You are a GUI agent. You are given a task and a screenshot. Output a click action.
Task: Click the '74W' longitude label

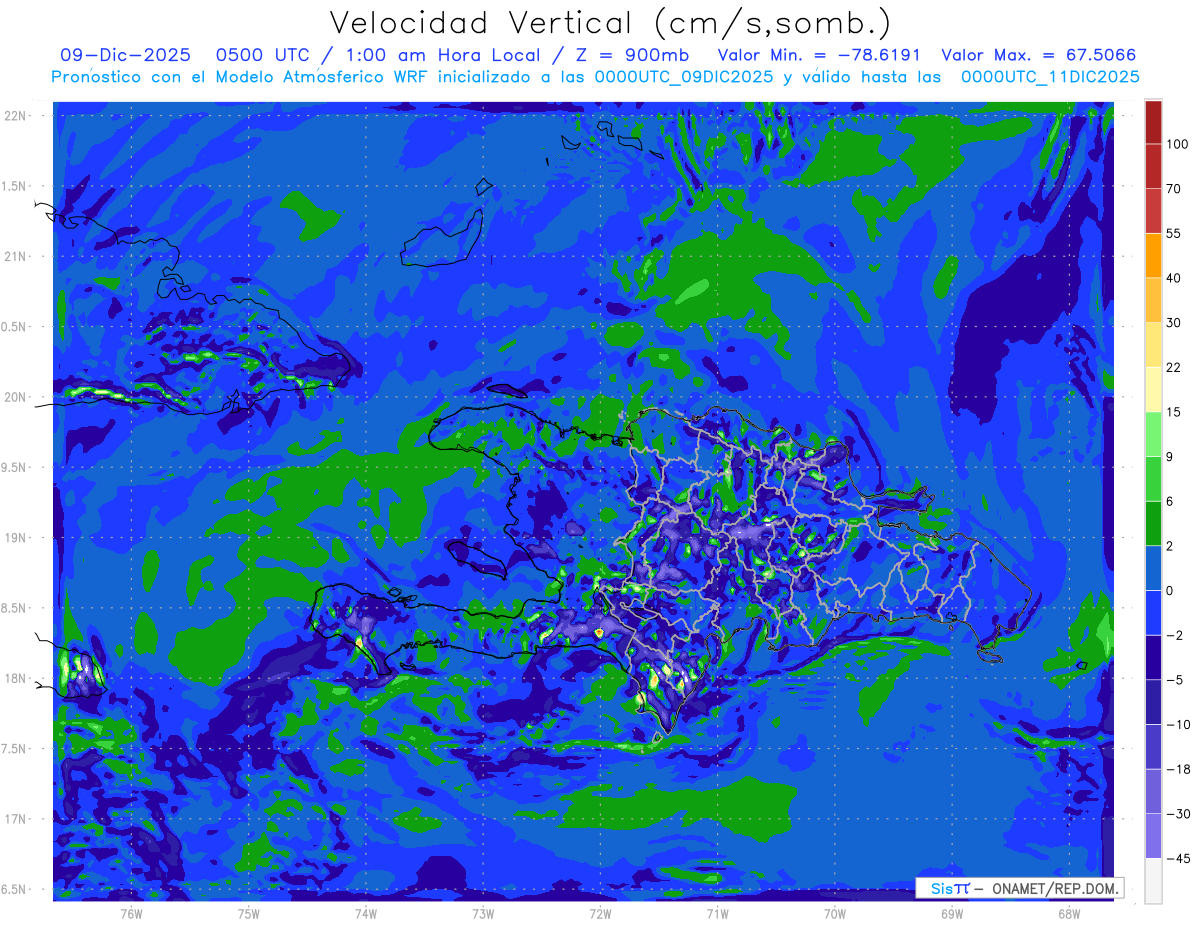point(366,913)
